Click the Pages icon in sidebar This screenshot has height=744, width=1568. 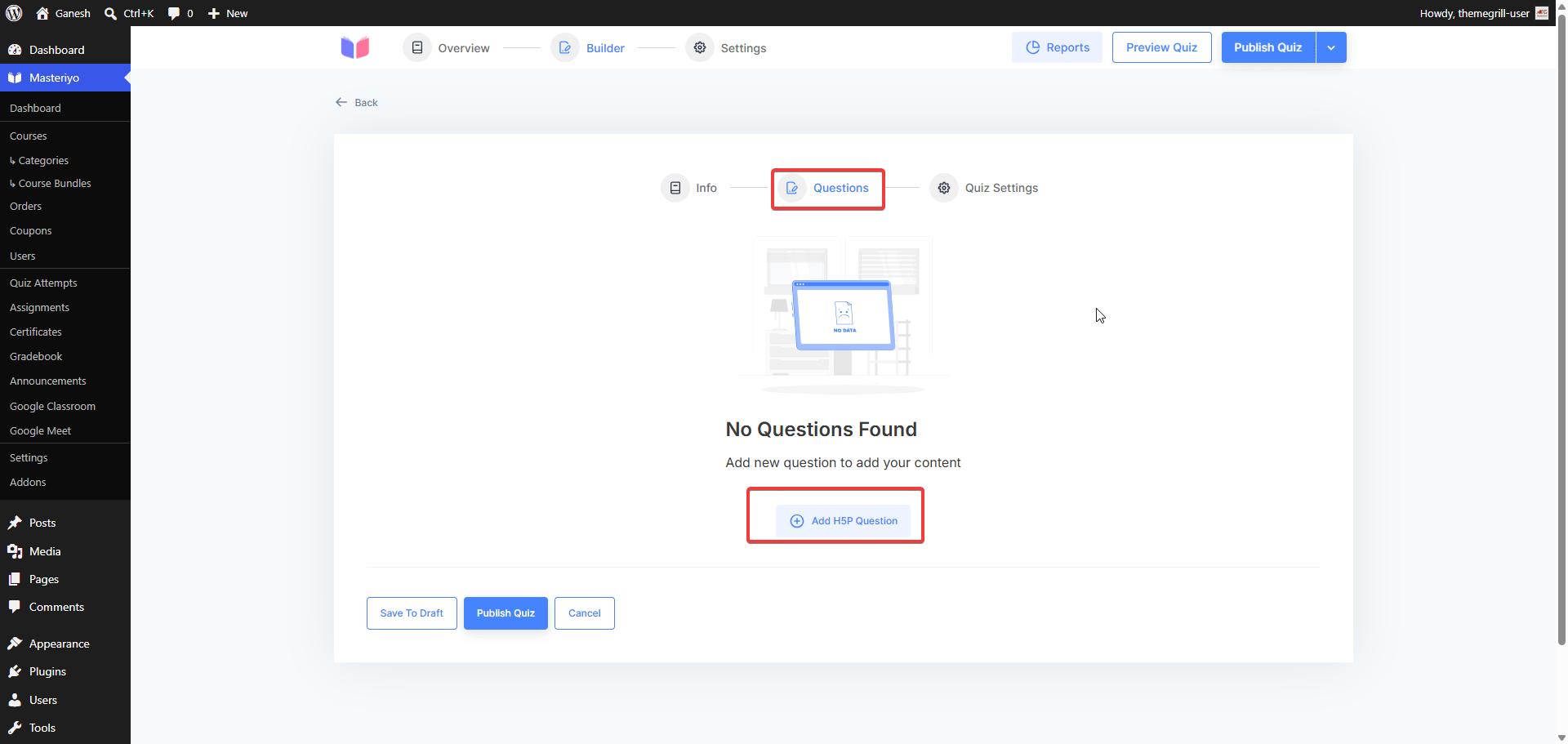pos(15,579)
